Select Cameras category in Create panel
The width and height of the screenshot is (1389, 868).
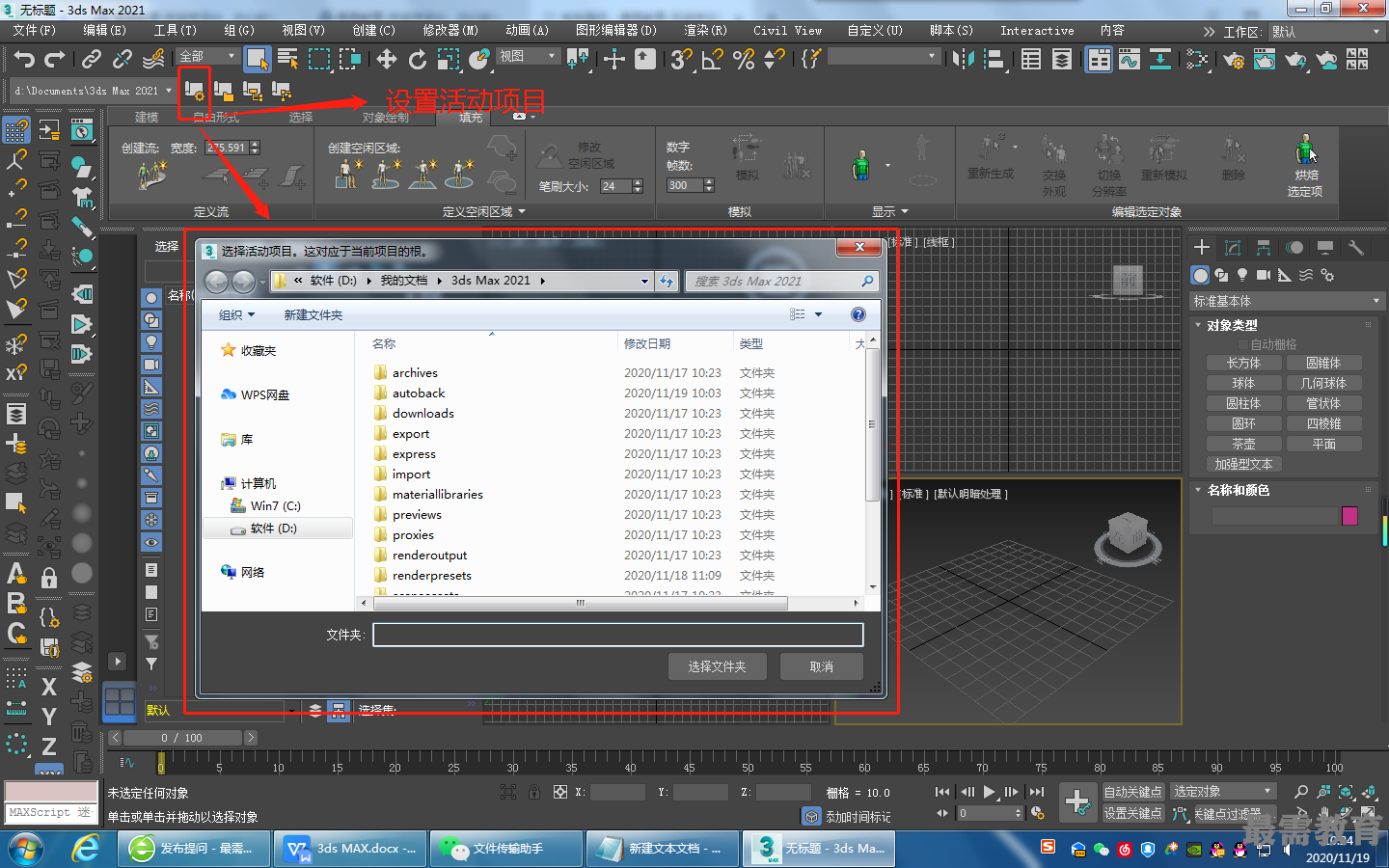coord(1264,275)
